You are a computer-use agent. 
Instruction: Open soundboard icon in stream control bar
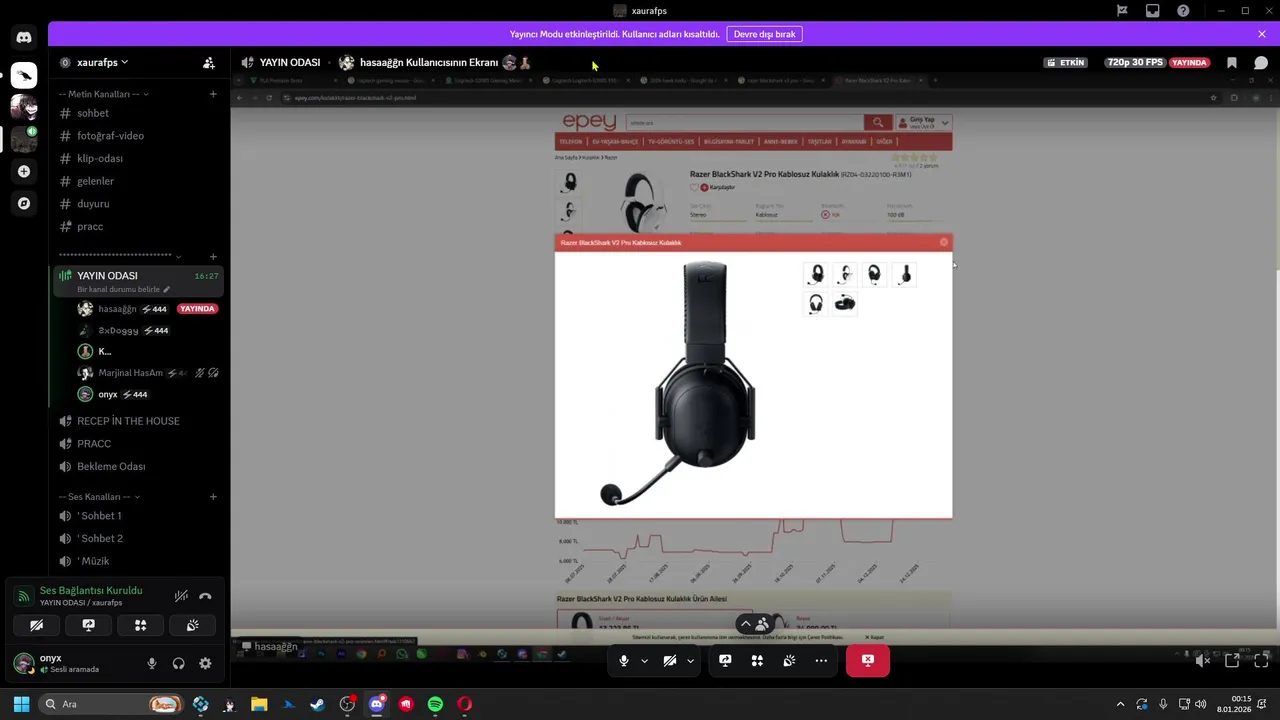pyautogui.click(x=789, y=661)
